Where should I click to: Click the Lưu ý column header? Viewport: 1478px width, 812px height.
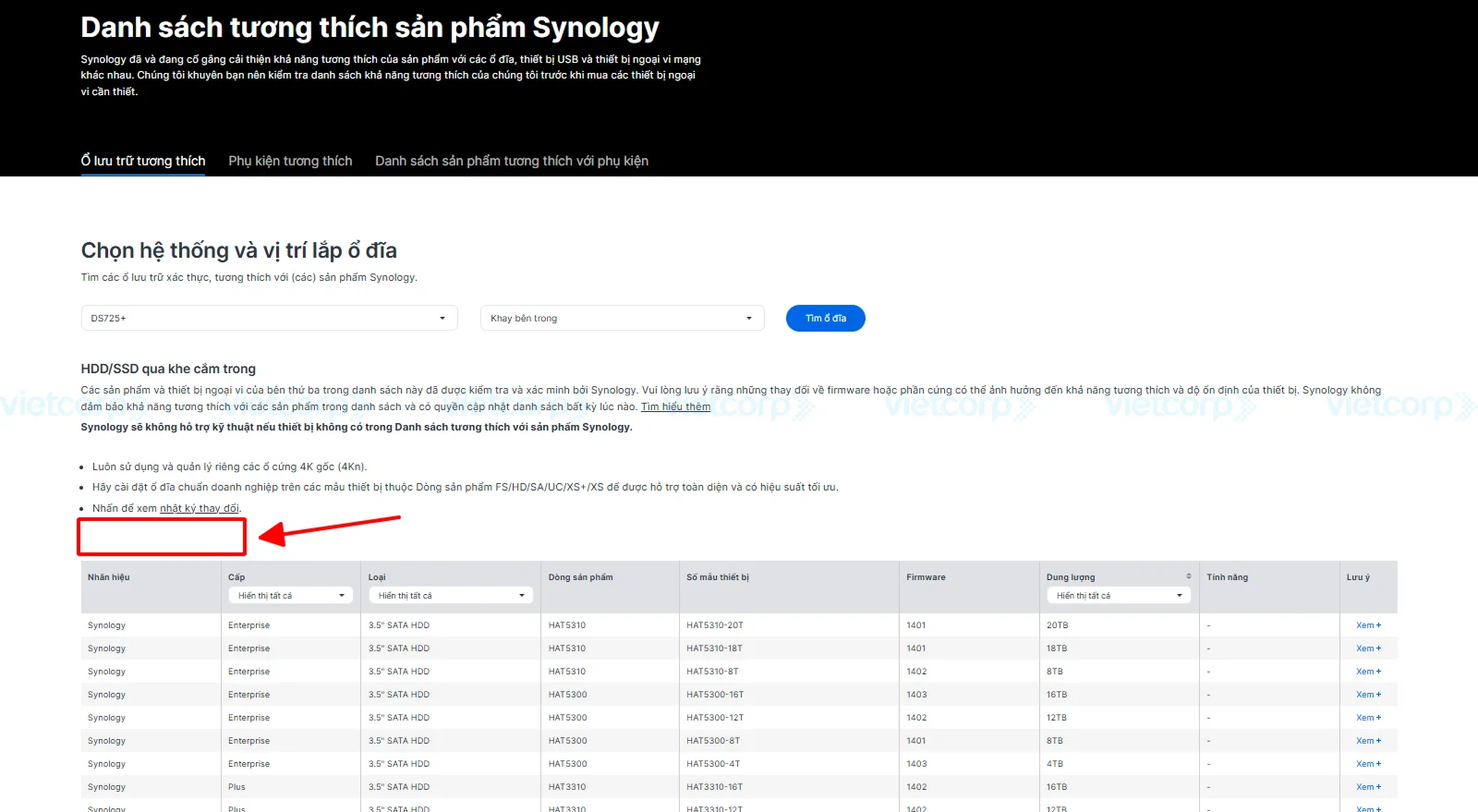coord(1358,577)
